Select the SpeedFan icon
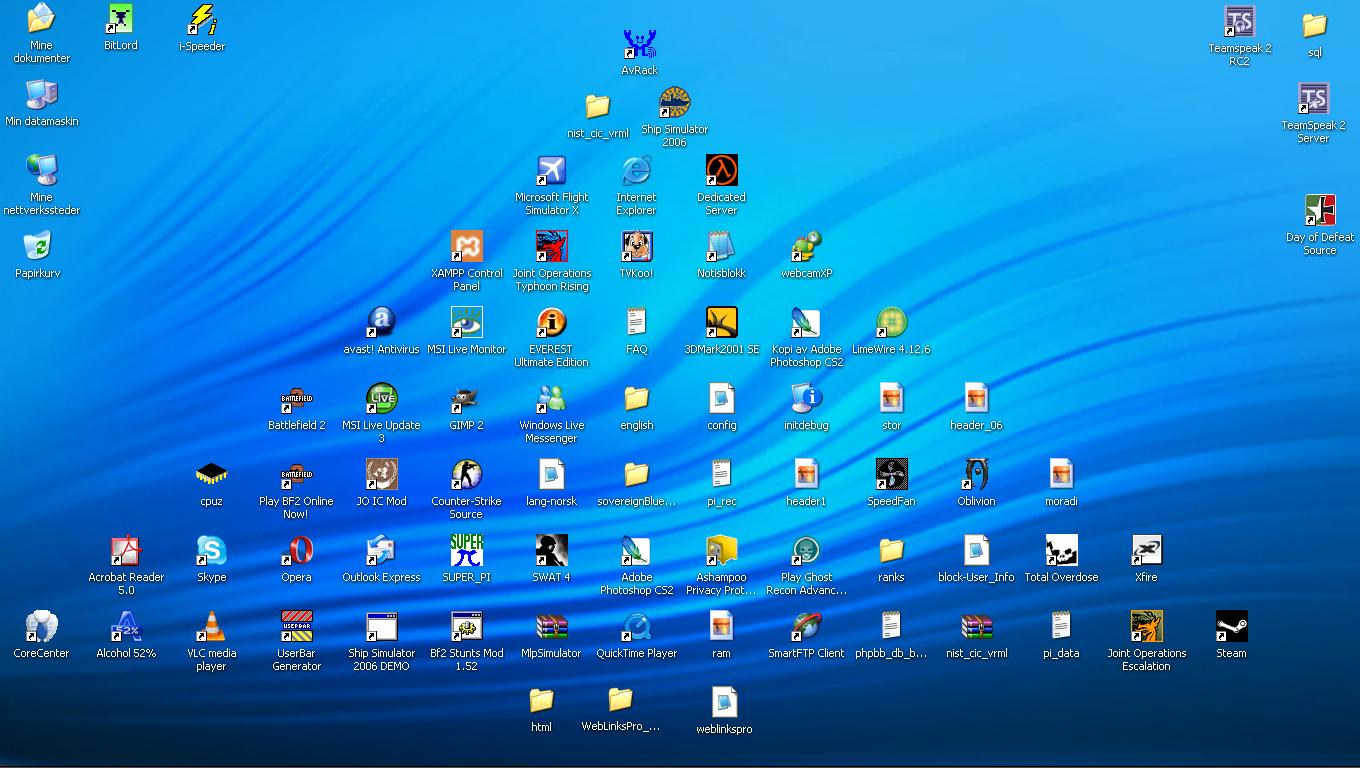 tap(891, 475)
